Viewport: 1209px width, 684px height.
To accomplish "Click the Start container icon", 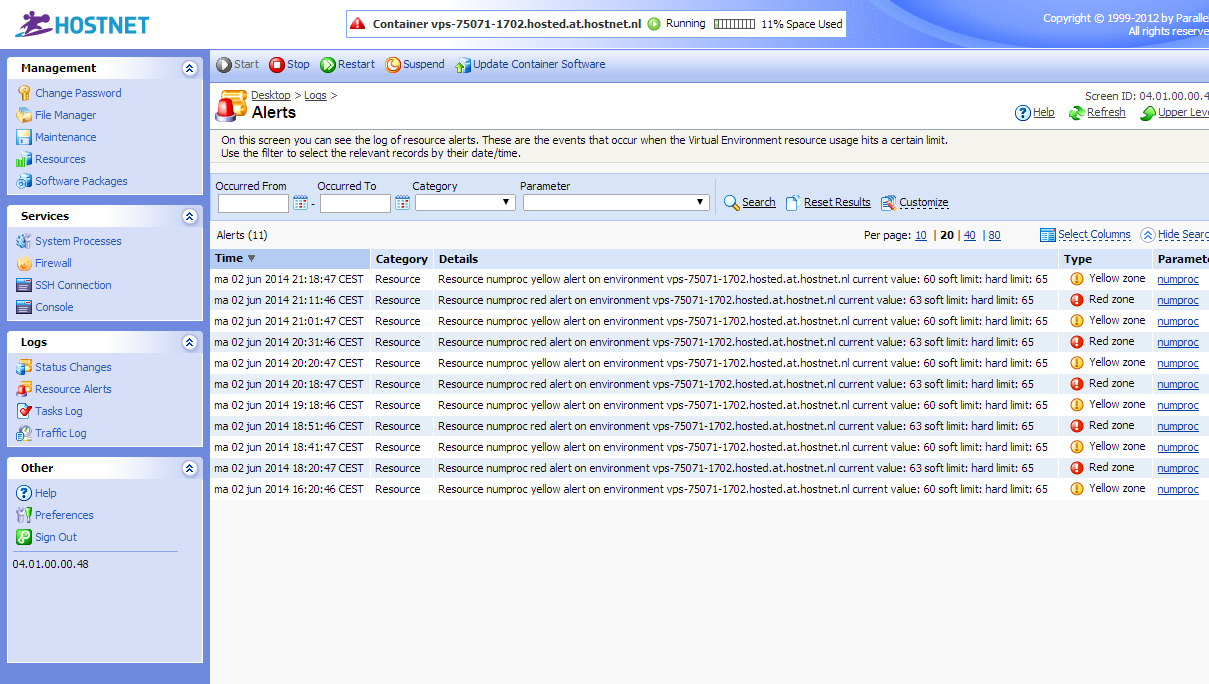I will coord(224,65).
